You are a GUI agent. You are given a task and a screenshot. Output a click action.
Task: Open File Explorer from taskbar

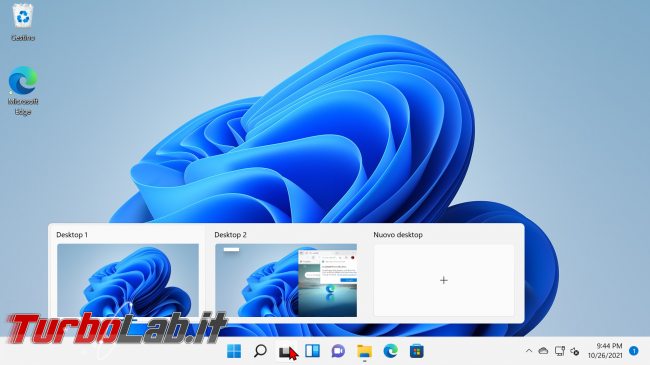click(x=364, y=351)
